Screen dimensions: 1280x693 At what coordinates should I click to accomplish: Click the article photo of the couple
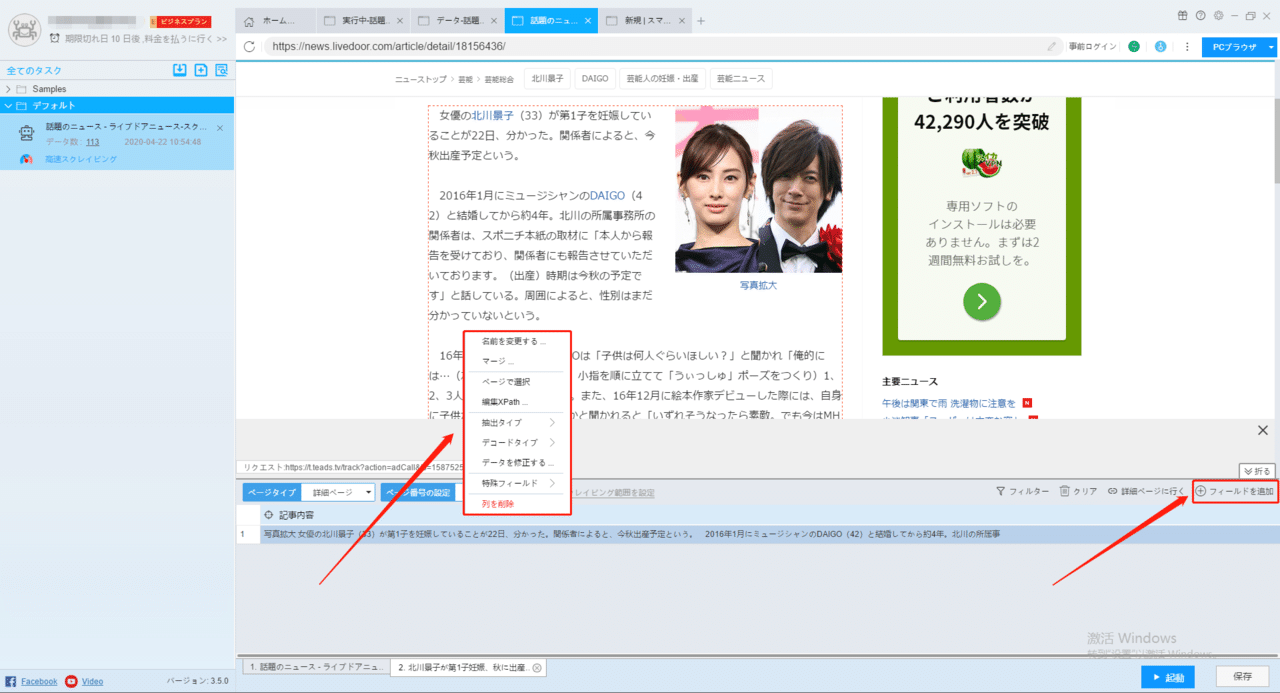pos(758,189)
